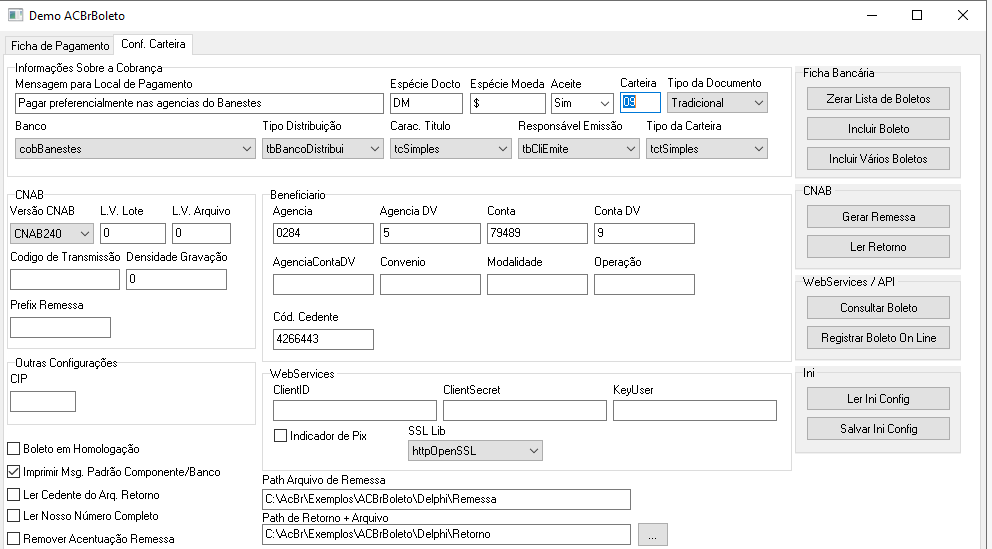Image resolution: width=992 pixels, height=549 pixels.
Task: Switch to Ficha de Pagamento tab
Action: point(60,46)
